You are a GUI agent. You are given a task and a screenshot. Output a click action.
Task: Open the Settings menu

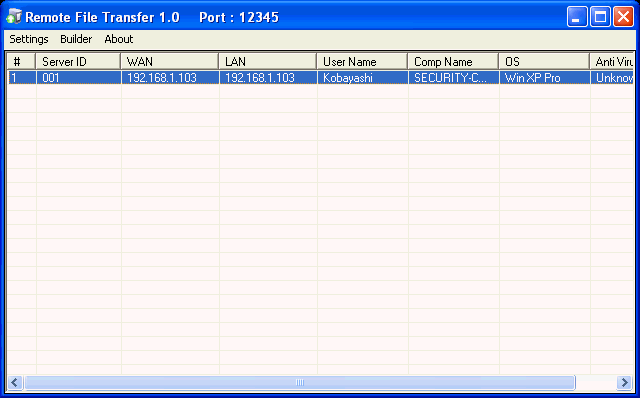(29, 39)
